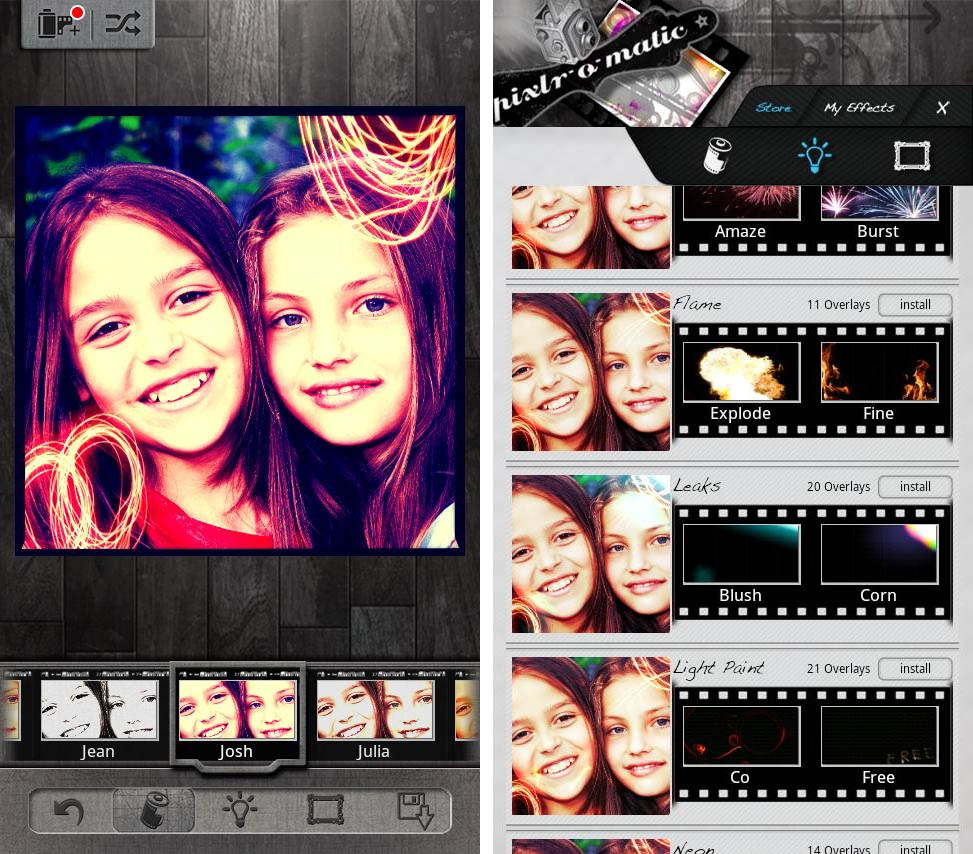Choose the Jean filter thumbnail
The image size is (973, 854).
point(98,720)
